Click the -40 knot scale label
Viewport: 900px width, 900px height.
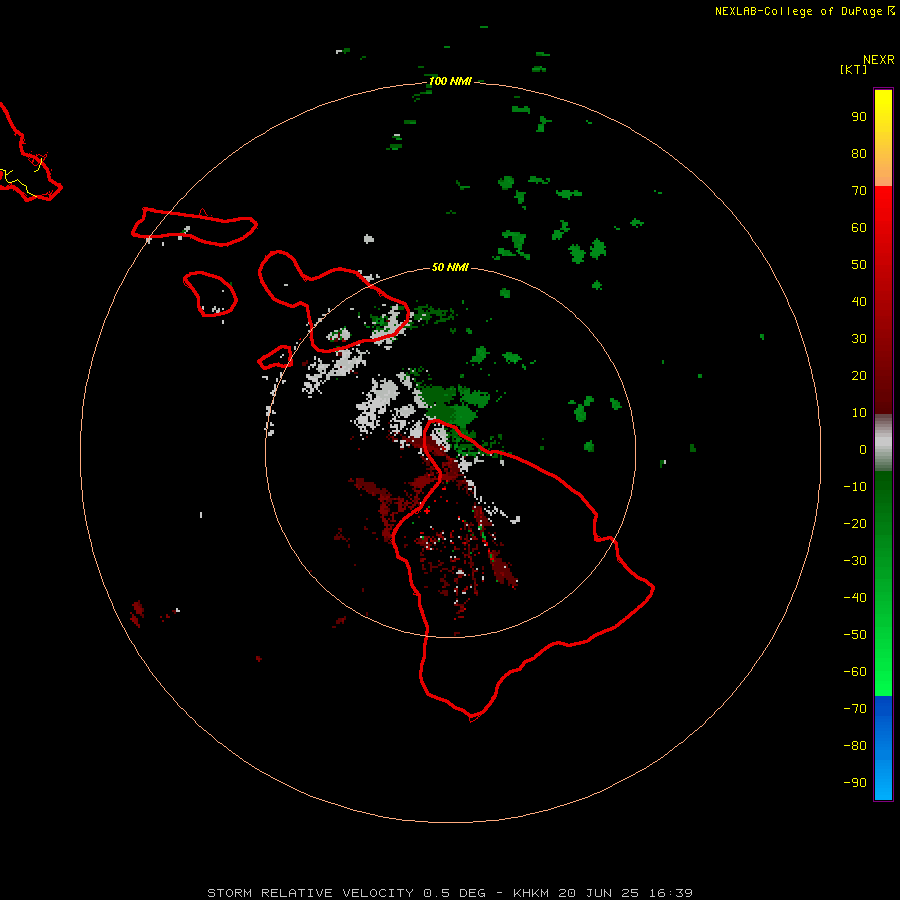(855, 598)
